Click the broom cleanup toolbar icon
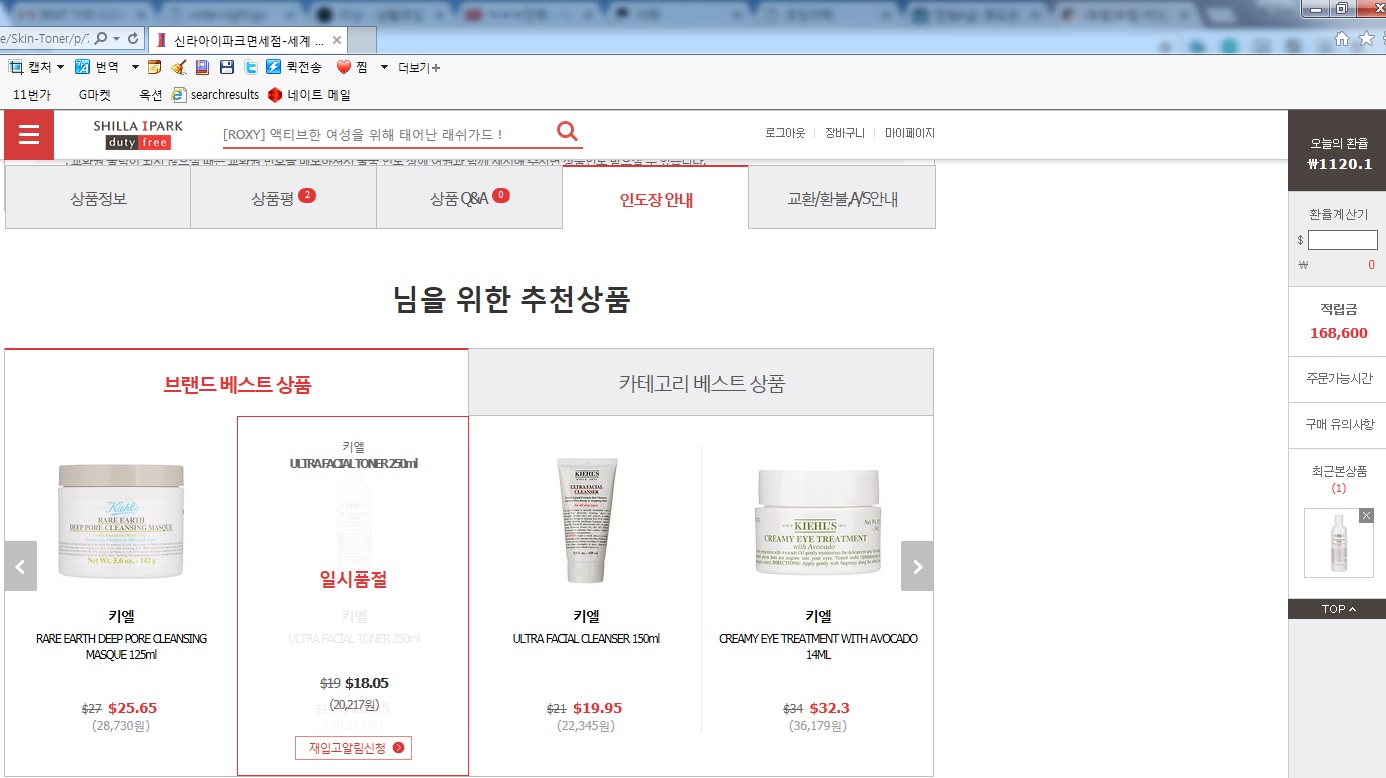The height and width of the screenshot is (778, 1386). [x=178, y=67]
